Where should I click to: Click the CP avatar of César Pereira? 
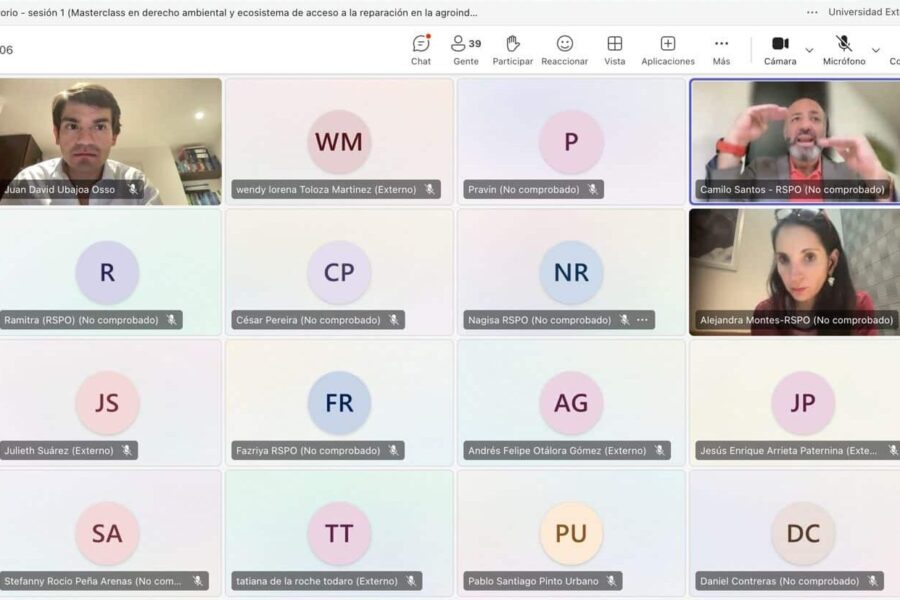(339, 272)
